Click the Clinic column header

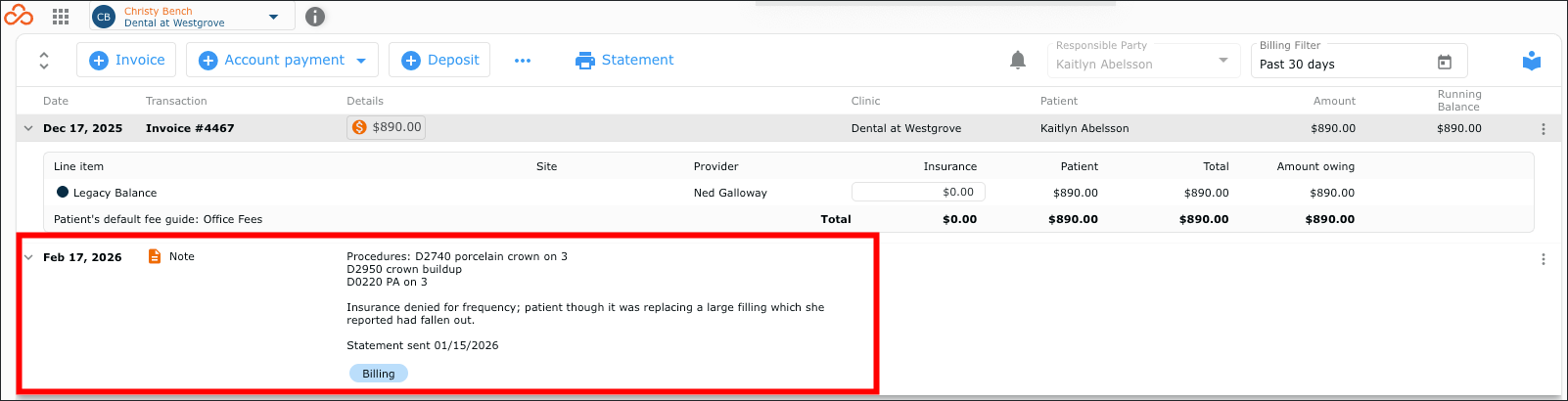(x=865, y=101)
